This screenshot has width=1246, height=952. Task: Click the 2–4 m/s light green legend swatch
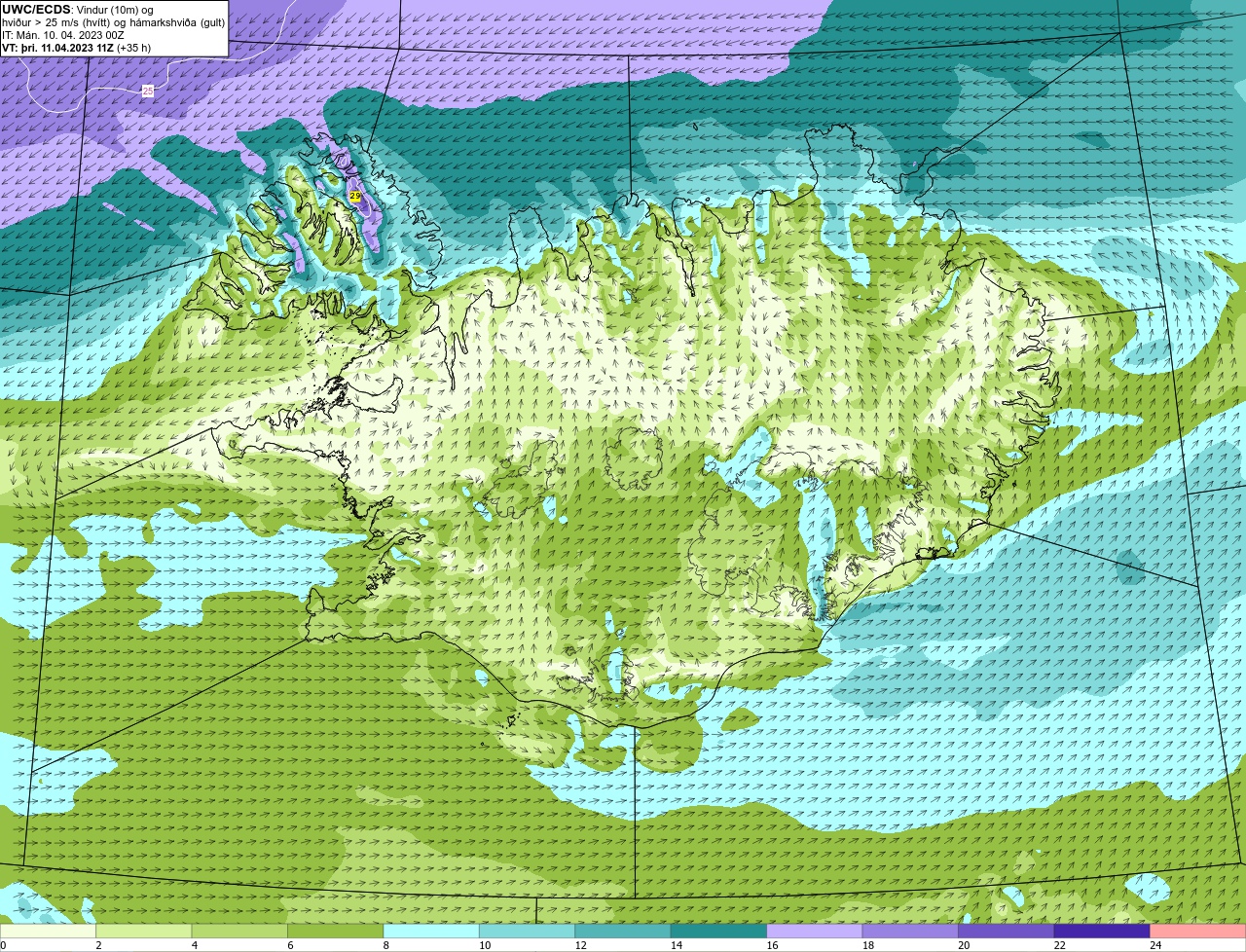click(144, 932)
